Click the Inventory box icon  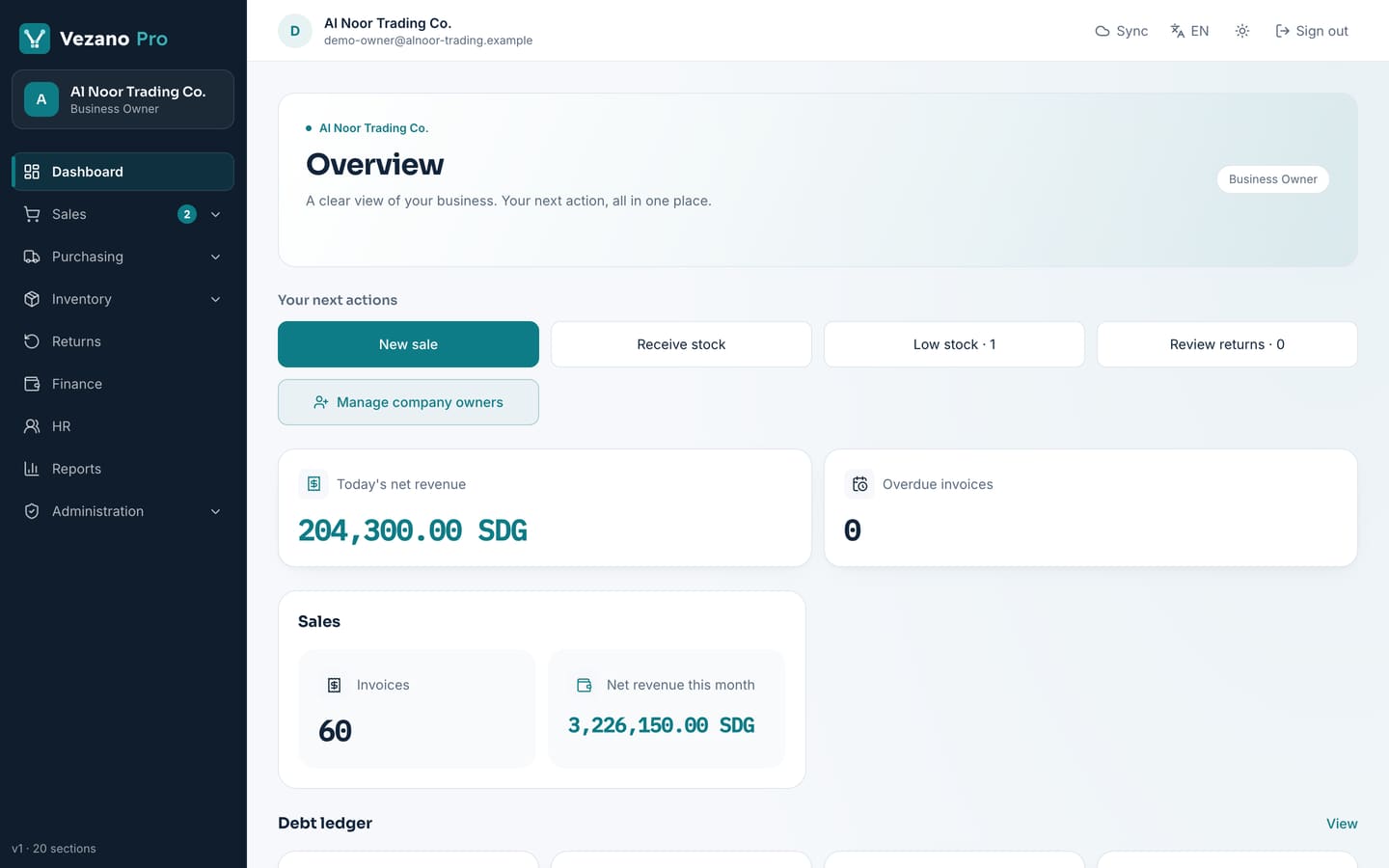pyautogui.click(x=32, y=299)
